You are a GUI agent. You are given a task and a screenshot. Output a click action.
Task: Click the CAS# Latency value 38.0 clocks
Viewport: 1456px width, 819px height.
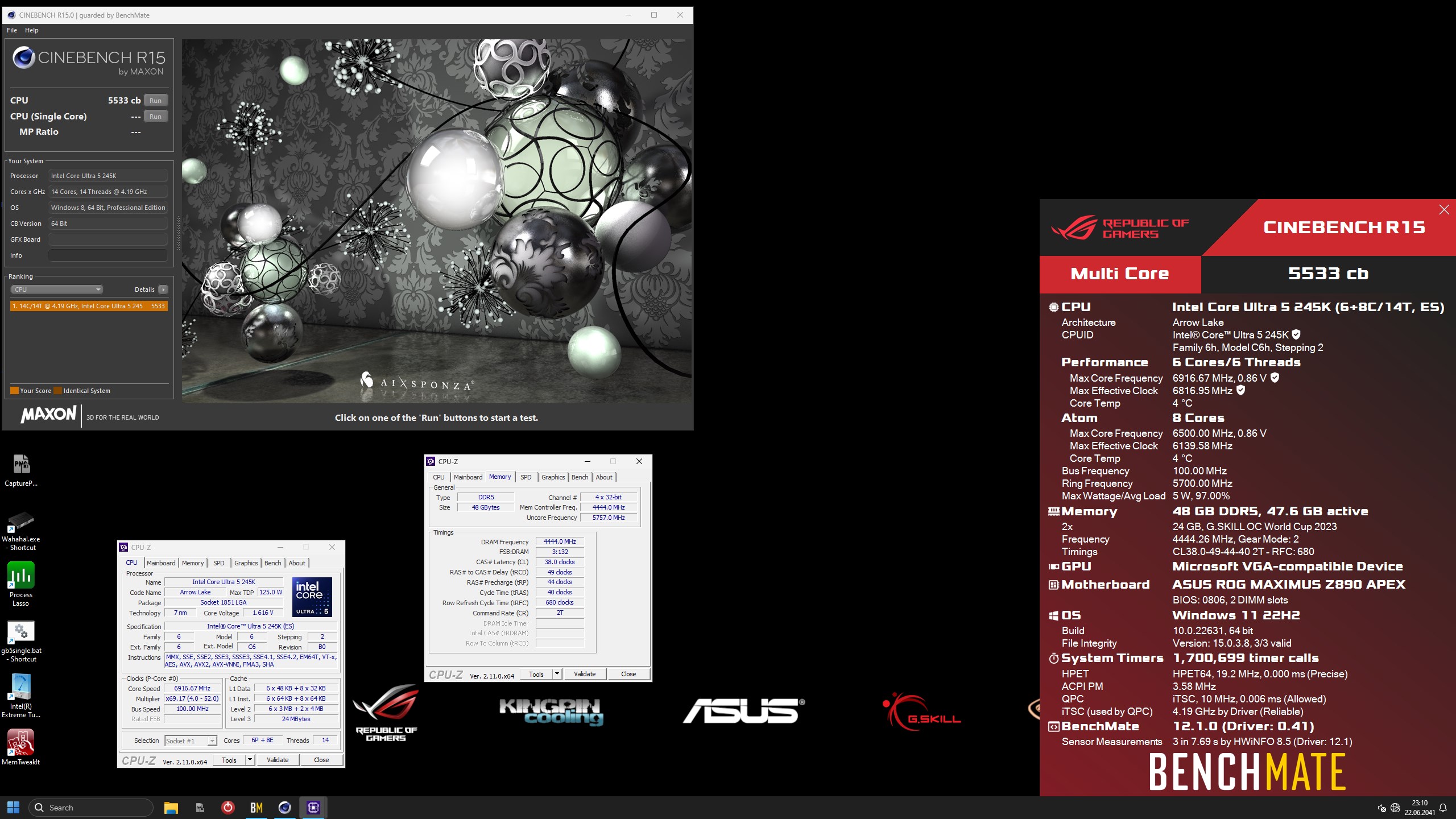click(x=560, y=562)
